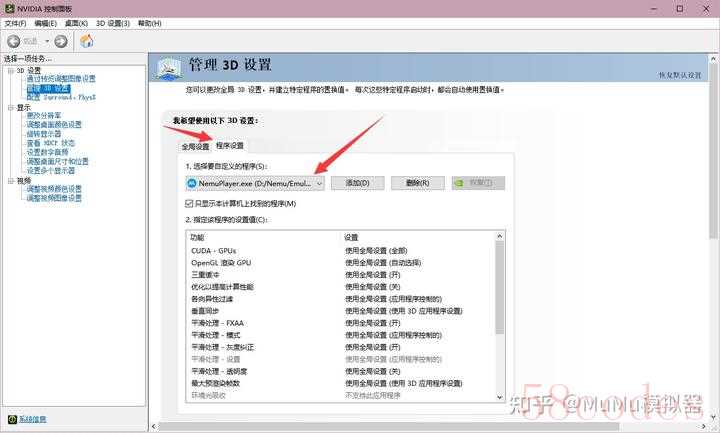Select the 平滑处理 - FXAA feature row
720x433 pixels.
click(341, 323)
